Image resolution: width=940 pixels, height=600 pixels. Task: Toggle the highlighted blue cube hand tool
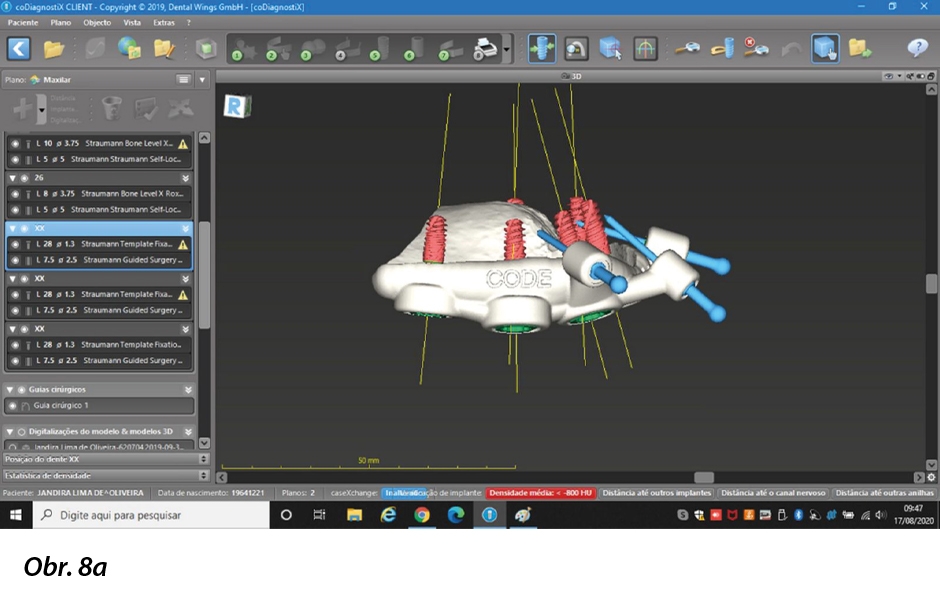(825, 49)
